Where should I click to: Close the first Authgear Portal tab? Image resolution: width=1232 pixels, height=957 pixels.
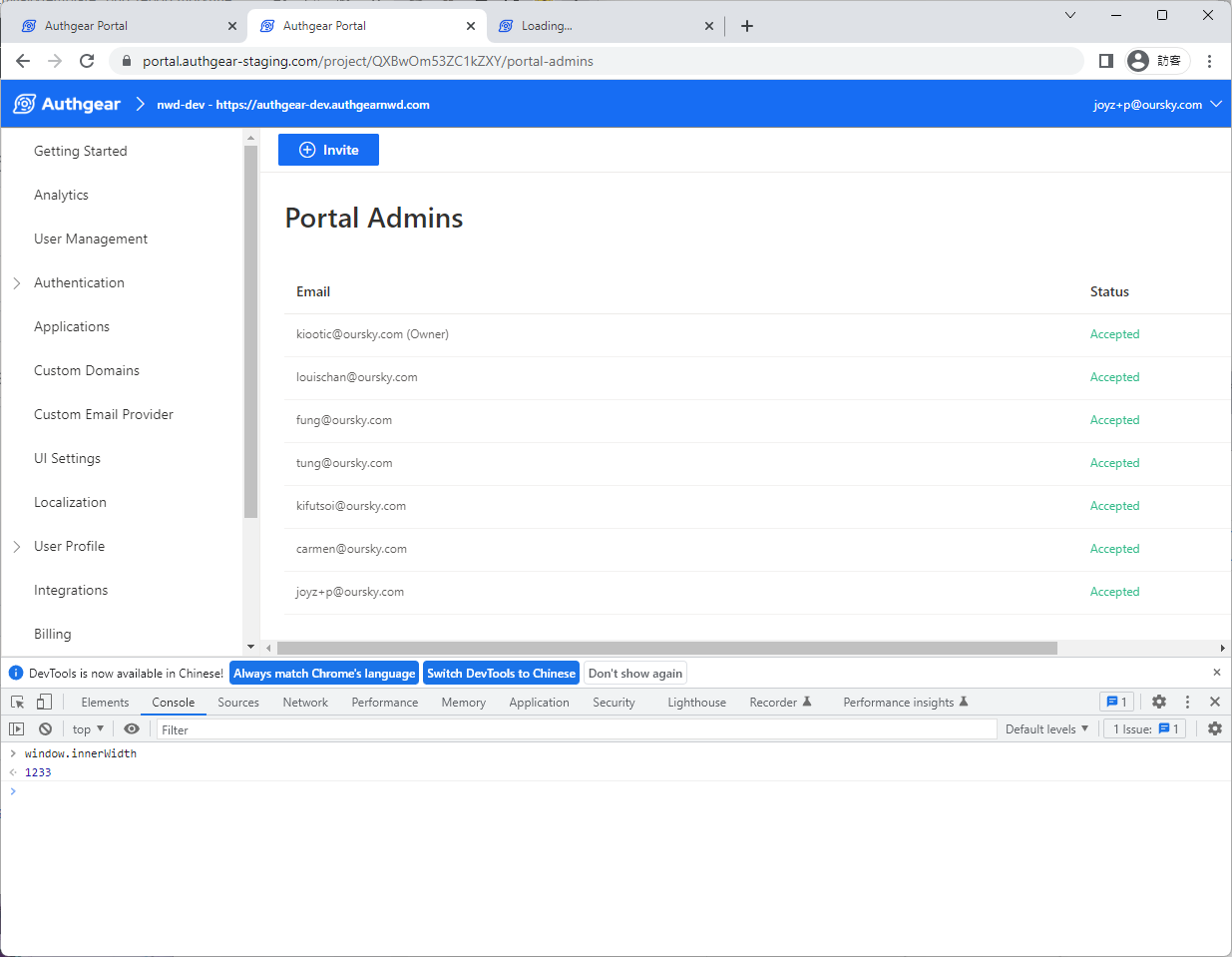point(232,26)
